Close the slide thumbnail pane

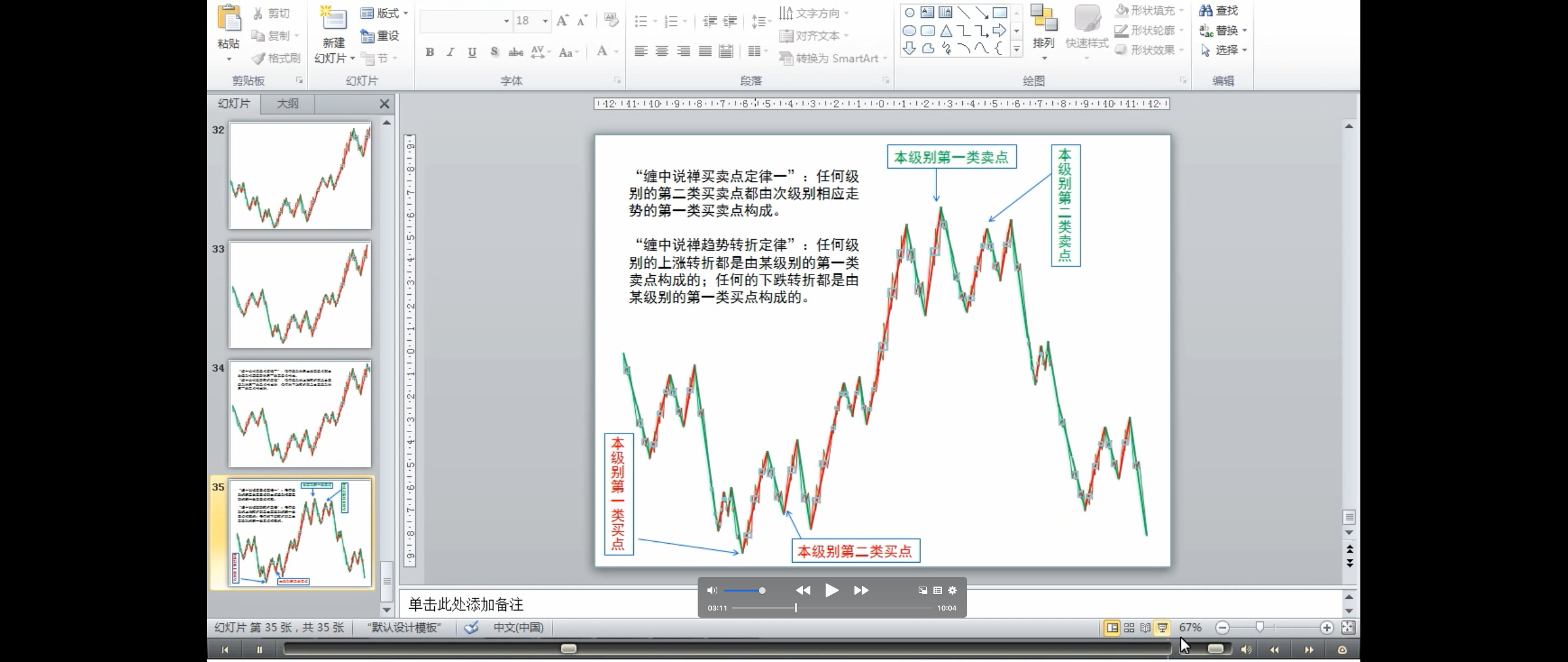click(385, 104)
